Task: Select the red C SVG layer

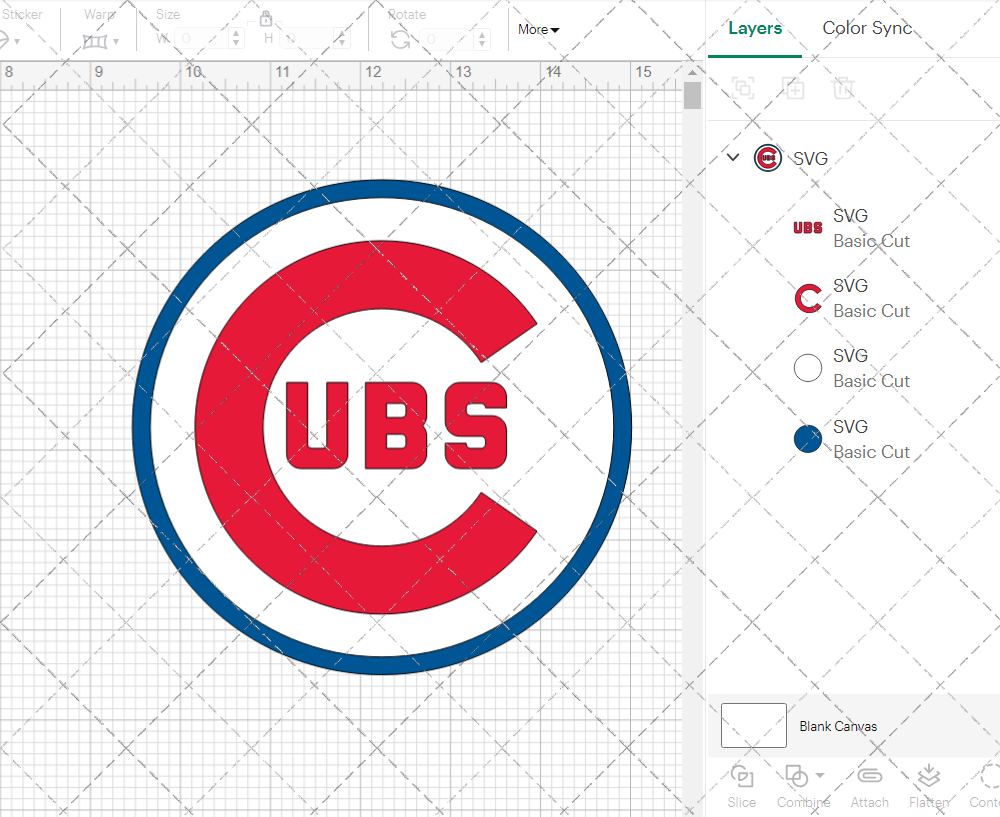Action: pyautogui.click(x=853, y=298)
